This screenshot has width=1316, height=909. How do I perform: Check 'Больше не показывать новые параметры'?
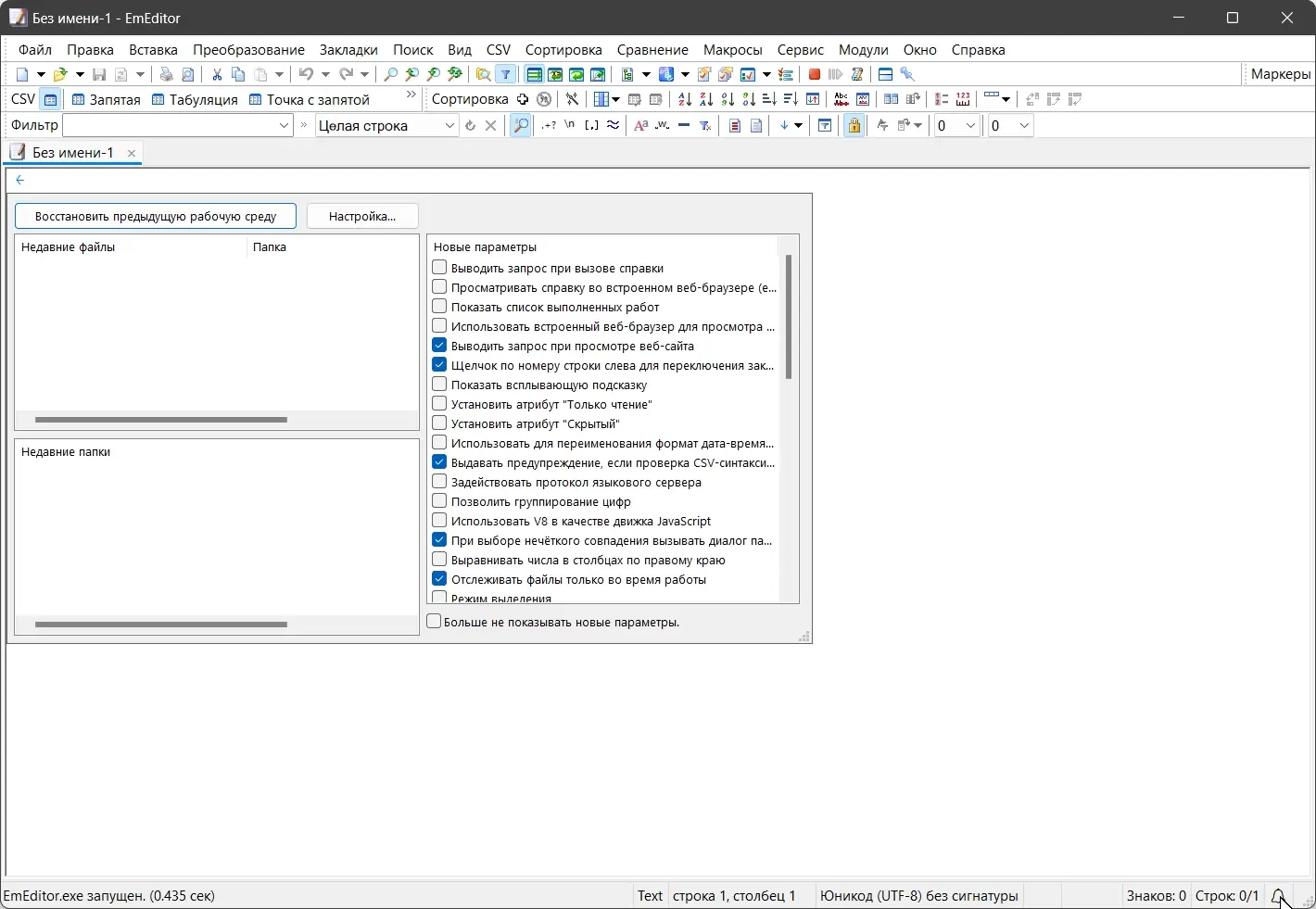[434, 622]
